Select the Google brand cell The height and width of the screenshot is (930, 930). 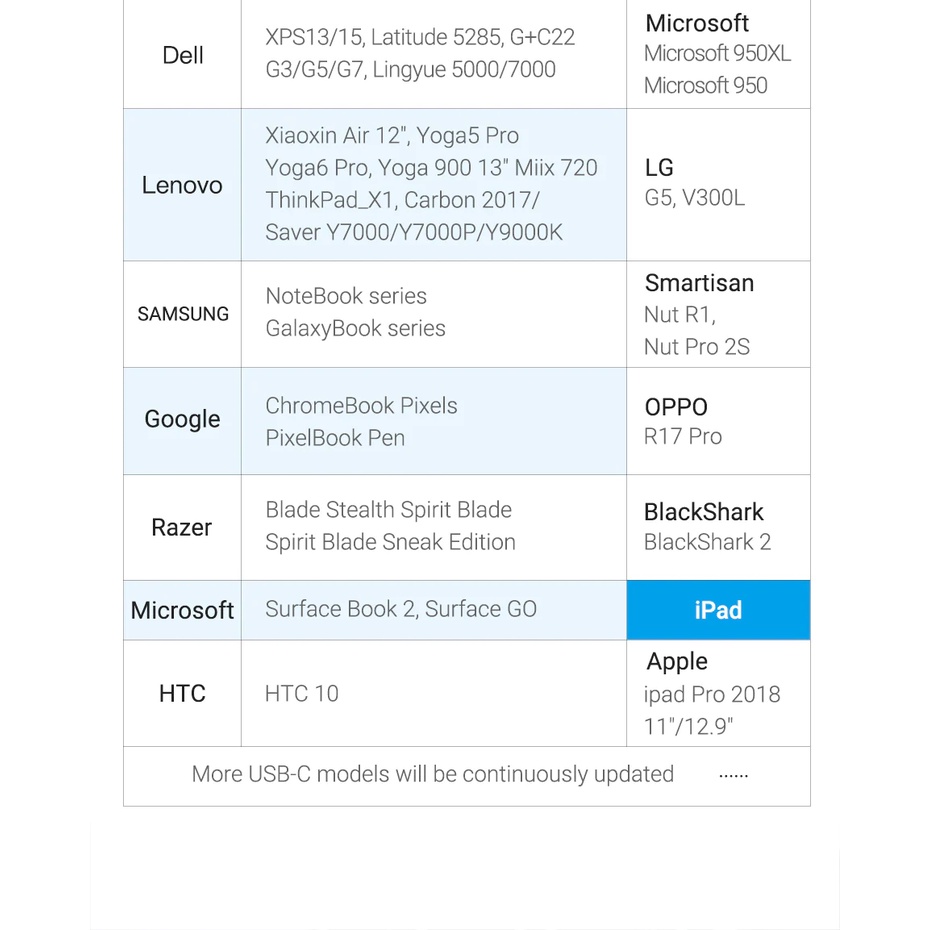click(x=182, y=420)
